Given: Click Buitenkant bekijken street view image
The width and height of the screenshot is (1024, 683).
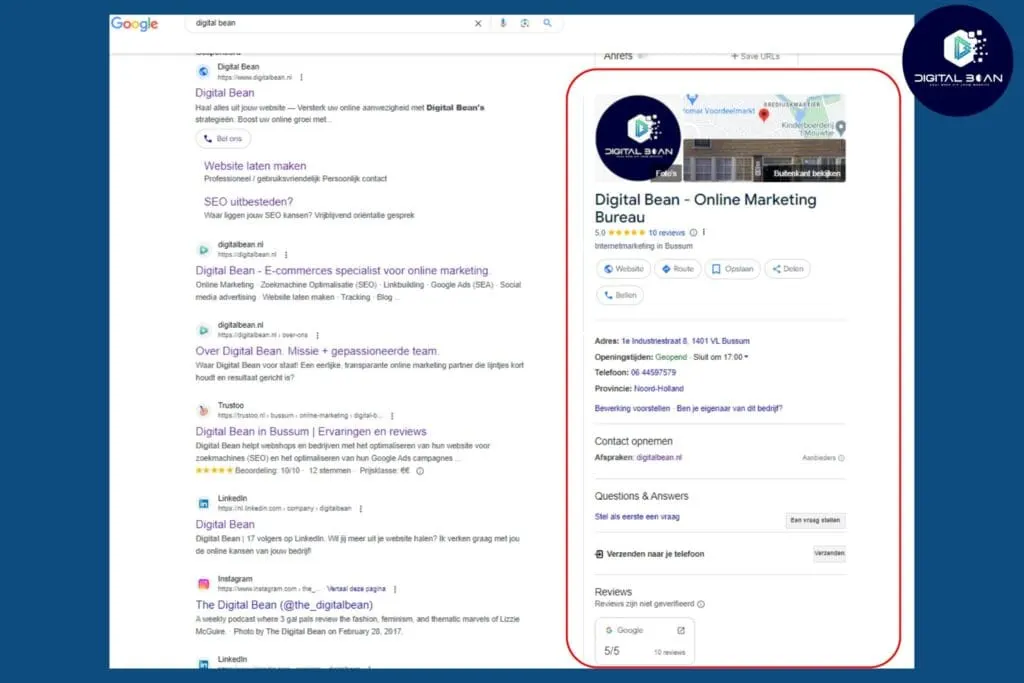Looking at the screenshot, I should [x=764, y=160].
